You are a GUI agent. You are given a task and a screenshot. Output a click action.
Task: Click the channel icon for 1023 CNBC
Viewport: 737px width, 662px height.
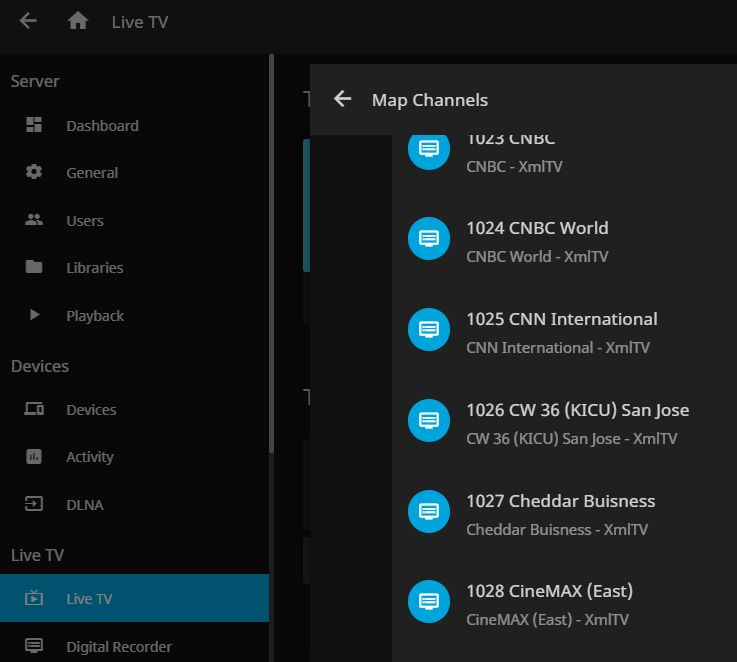(x=429, y=149)
